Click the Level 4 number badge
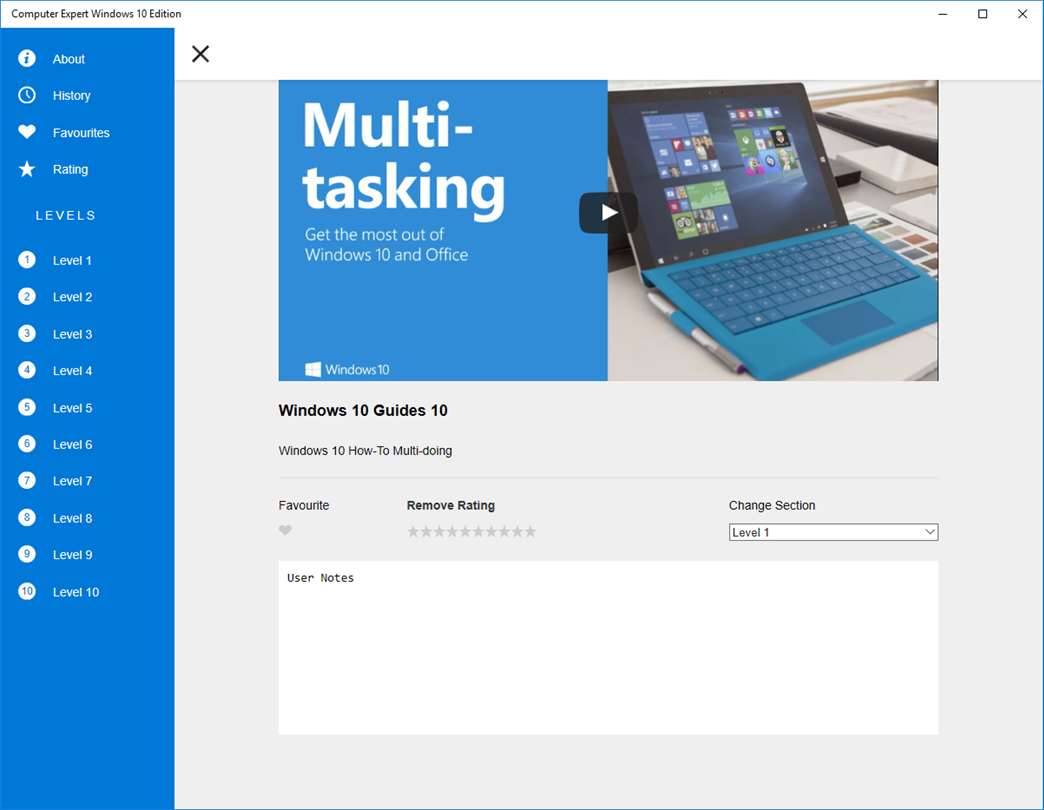Viewport: 1044px width, 810px height. click(27, 370)
